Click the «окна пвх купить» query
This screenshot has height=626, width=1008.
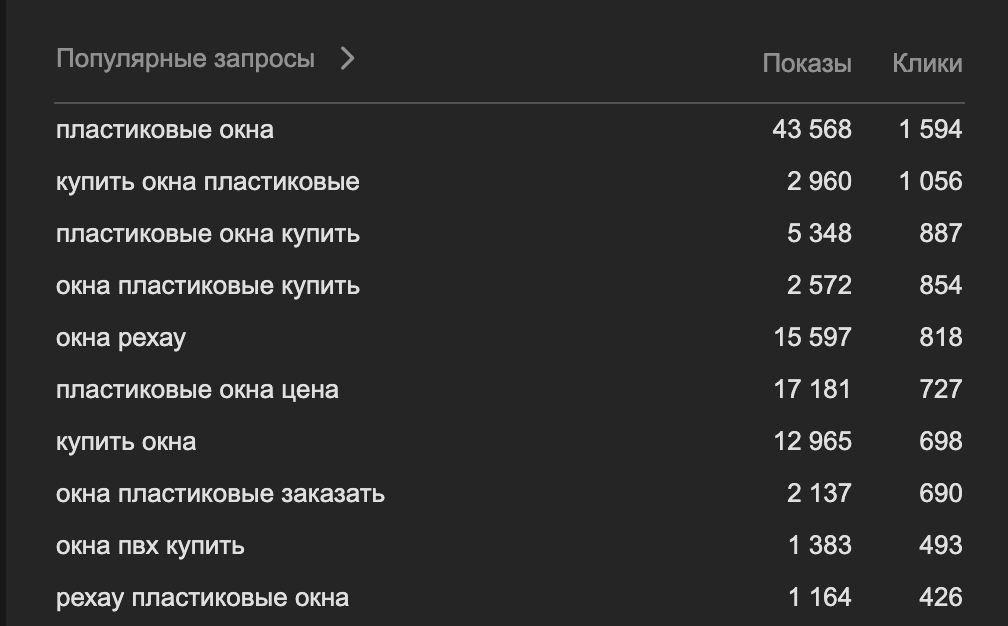coord(150,546)
